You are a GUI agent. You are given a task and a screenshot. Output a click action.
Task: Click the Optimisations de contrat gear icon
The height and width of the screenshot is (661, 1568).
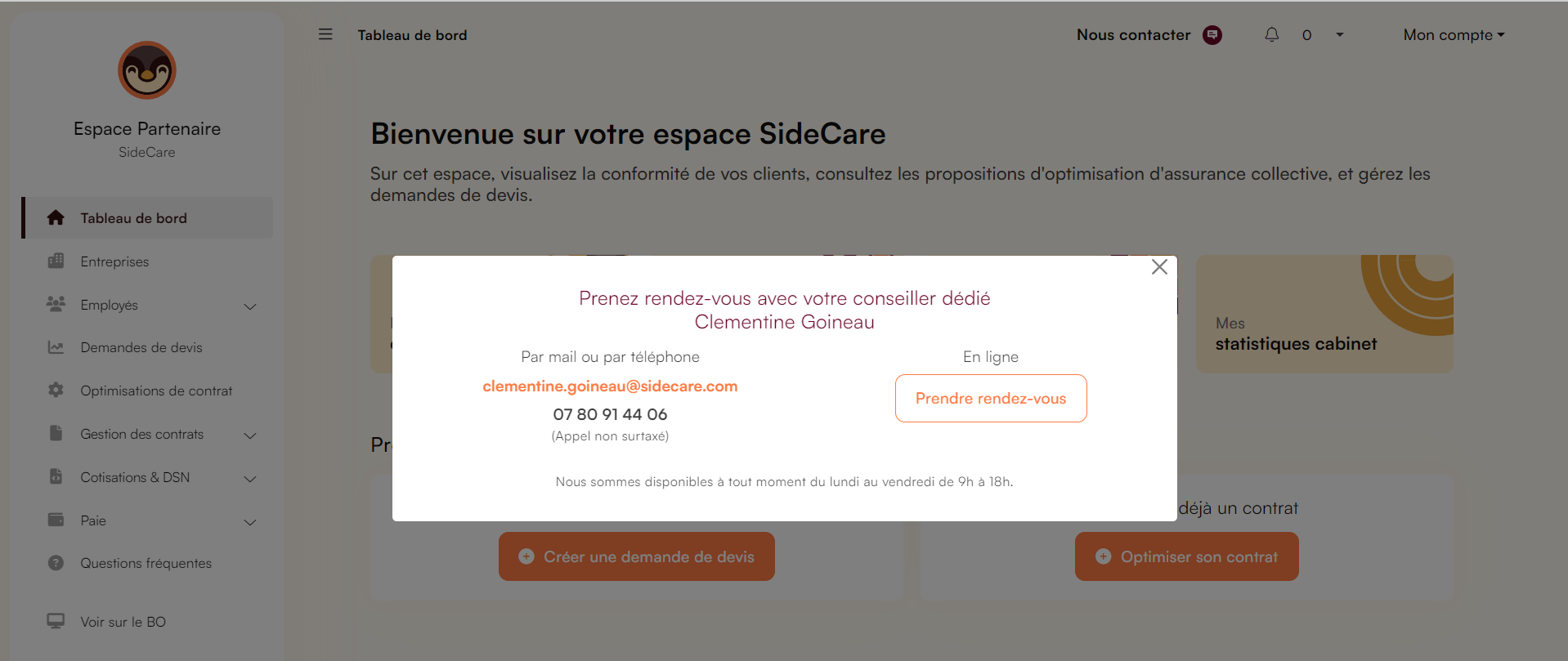tap(56, 390)
